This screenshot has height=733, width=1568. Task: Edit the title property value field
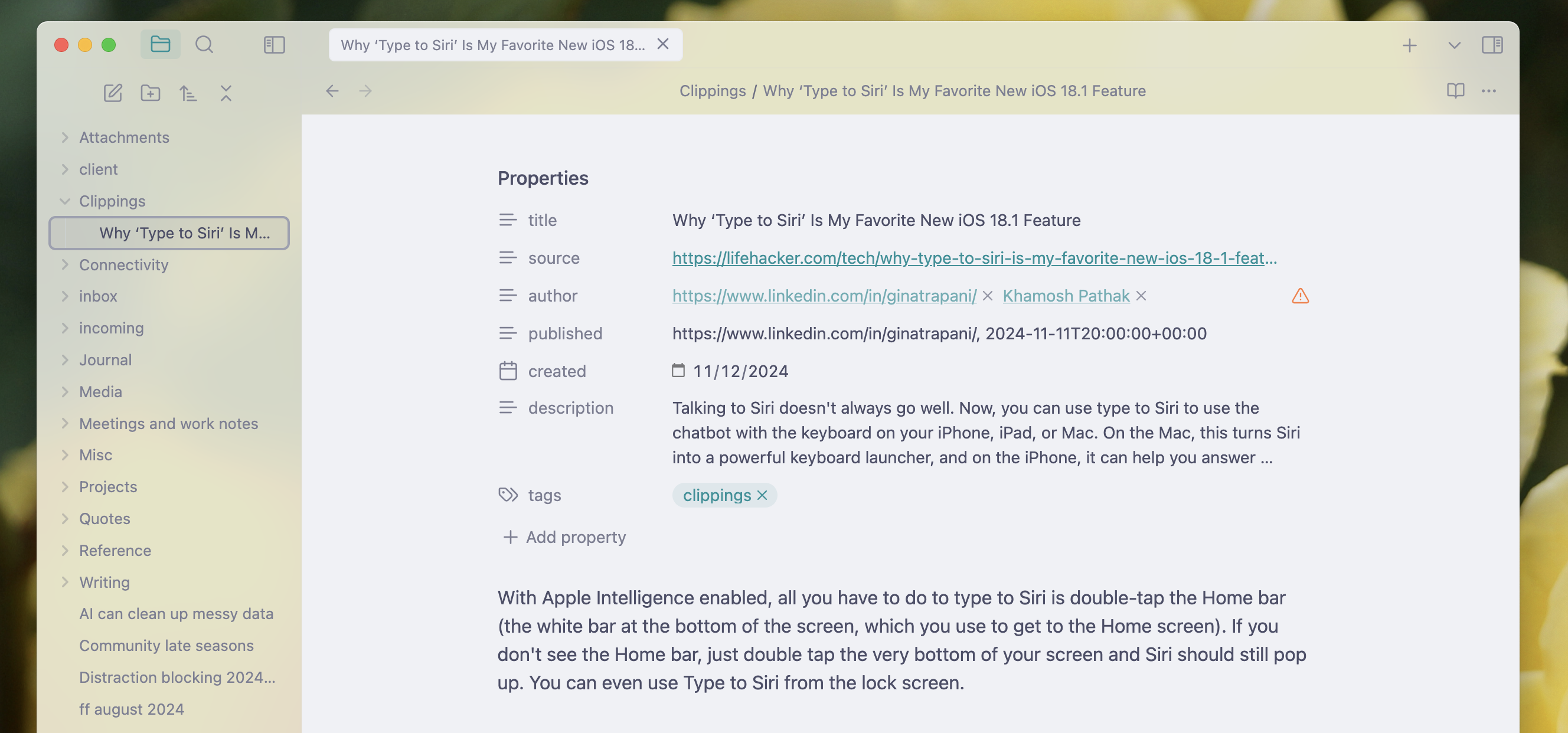(876, 220)
